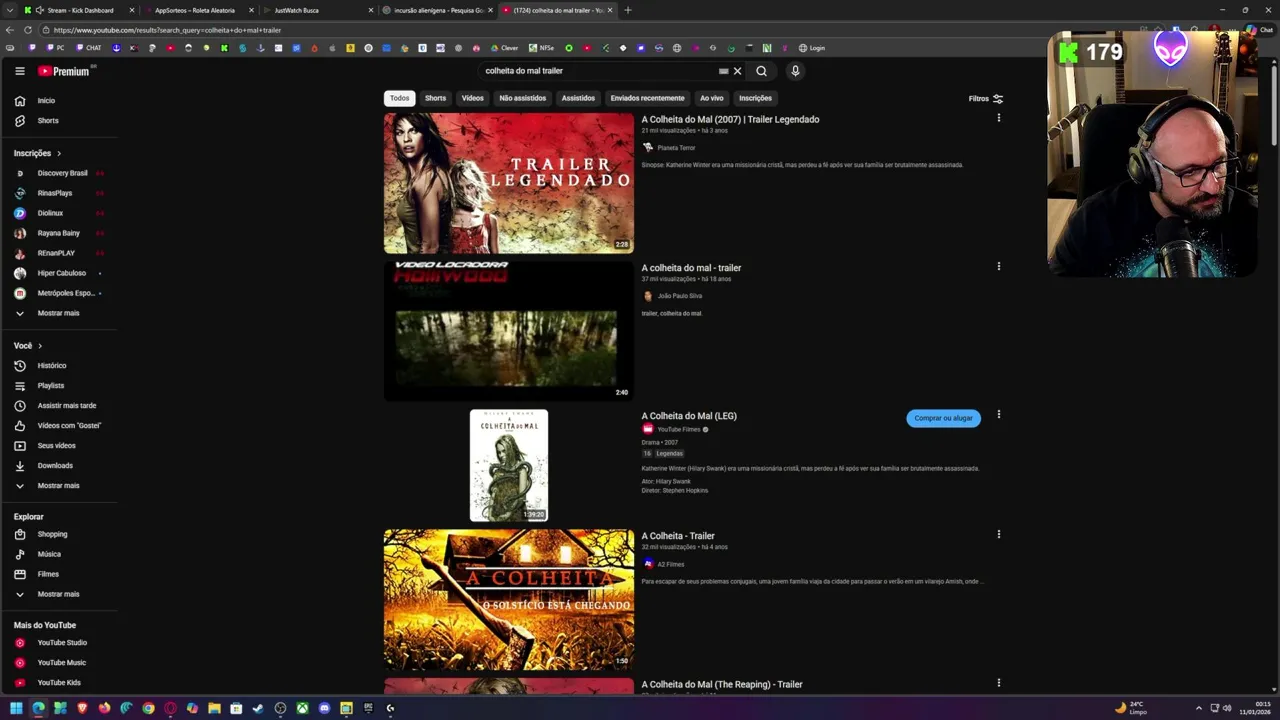Open Windows Start menu

[x=16, y=708]
